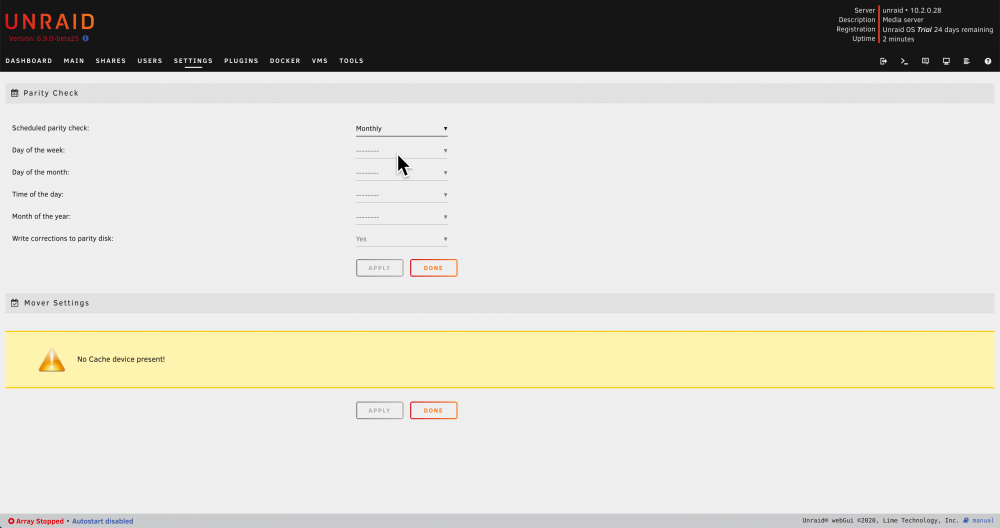Open the system log icon
This screenshot has width=1000, height=528.
(x=967, y=61)
